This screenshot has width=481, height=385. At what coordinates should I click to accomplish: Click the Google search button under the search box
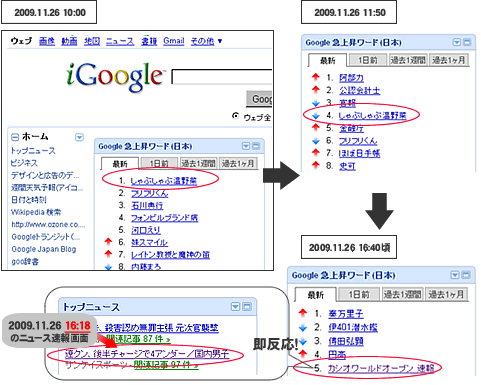coord(259,99)
